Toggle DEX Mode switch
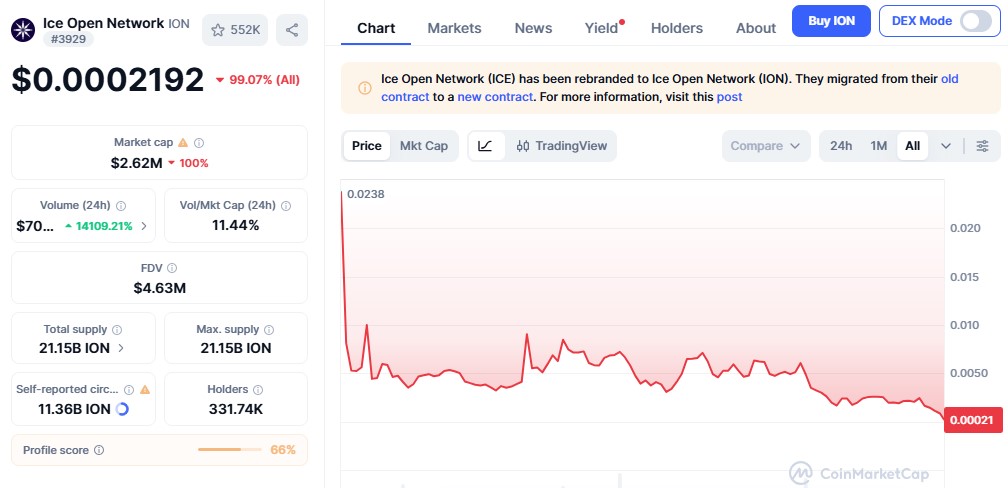The height and width of the screenshot is (488, 1008). pyautogui.click(x=976, y=21)
